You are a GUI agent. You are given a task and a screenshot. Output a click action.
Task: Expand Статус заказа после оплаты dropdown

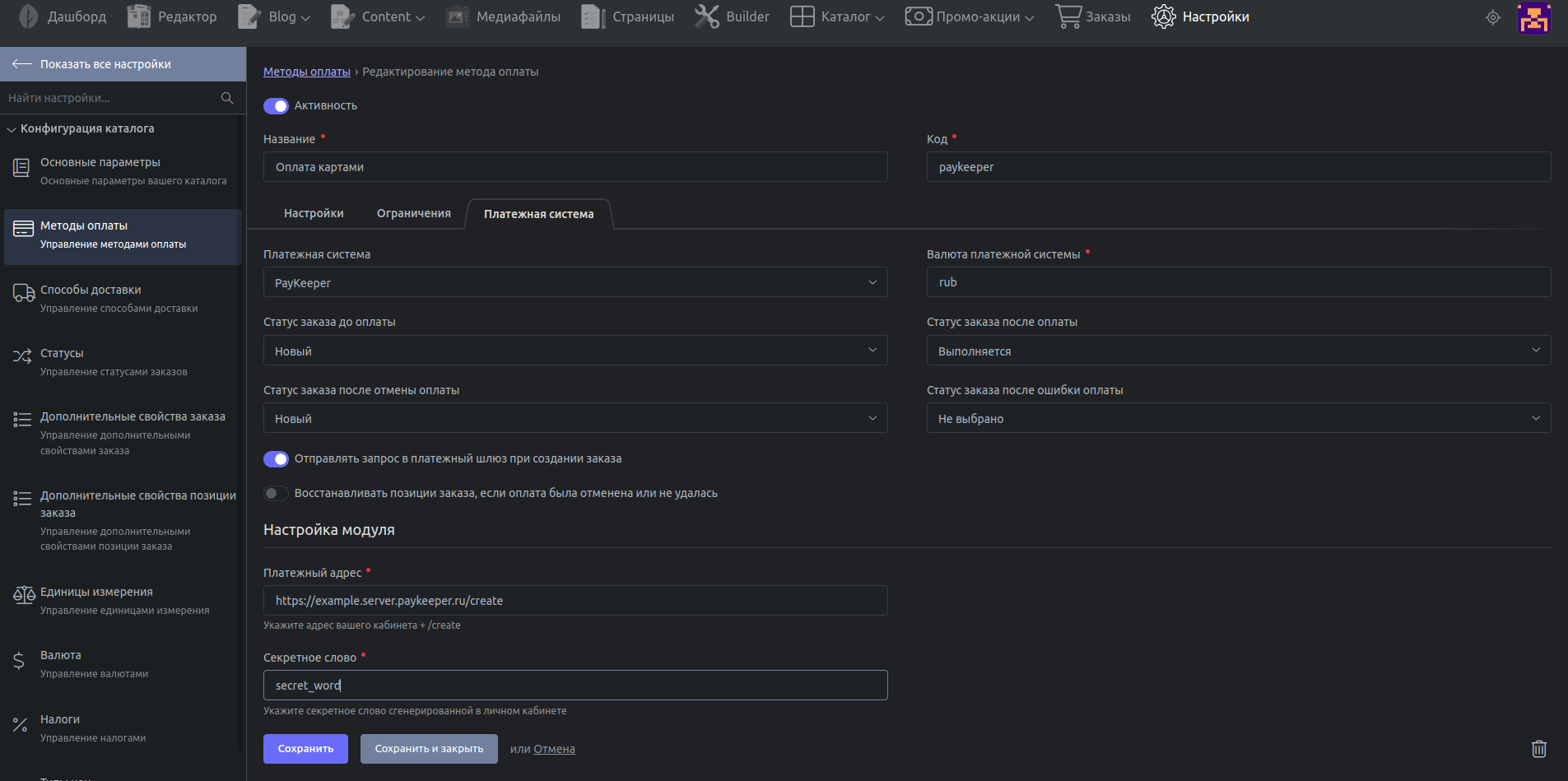[x=1238, y=351]
